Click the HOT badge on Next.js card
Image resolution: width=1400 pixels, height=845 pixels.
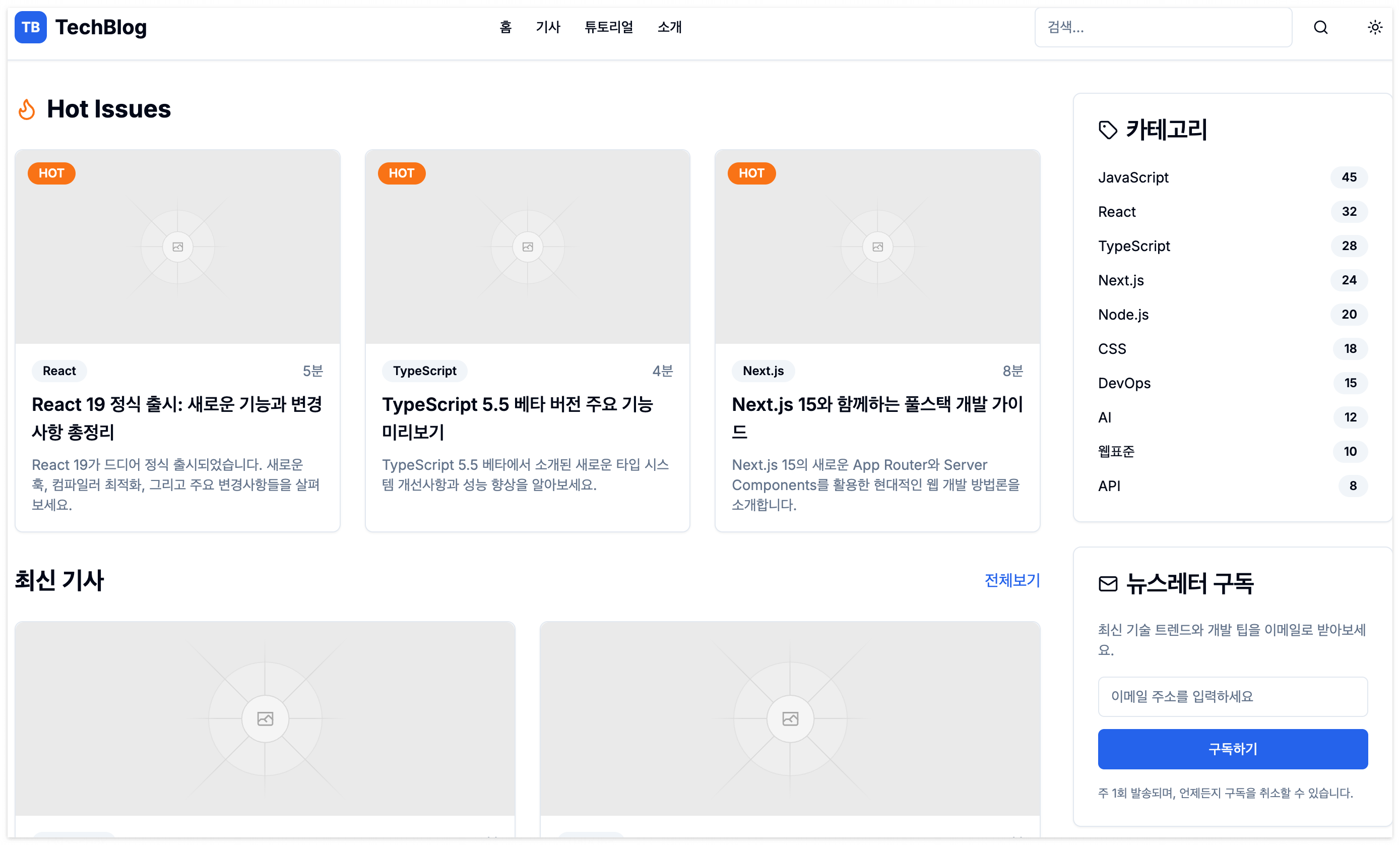pos(751,173)
